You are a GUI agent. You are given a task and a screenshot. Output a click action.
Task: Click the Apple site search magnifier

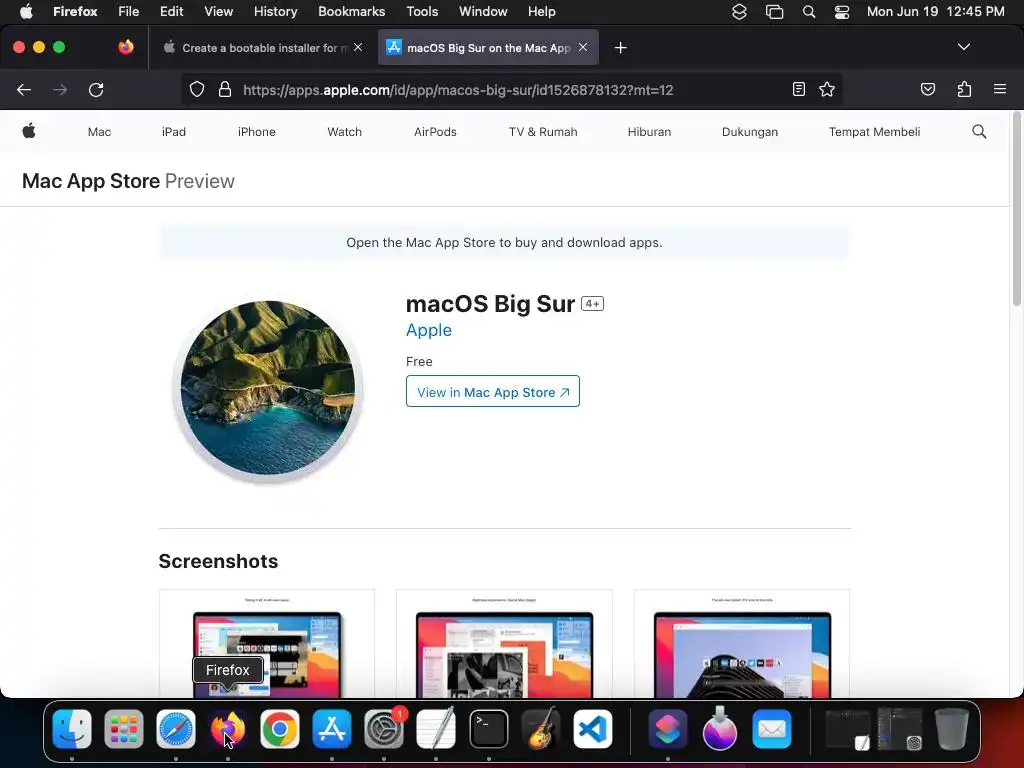click(x=979, y=132)
